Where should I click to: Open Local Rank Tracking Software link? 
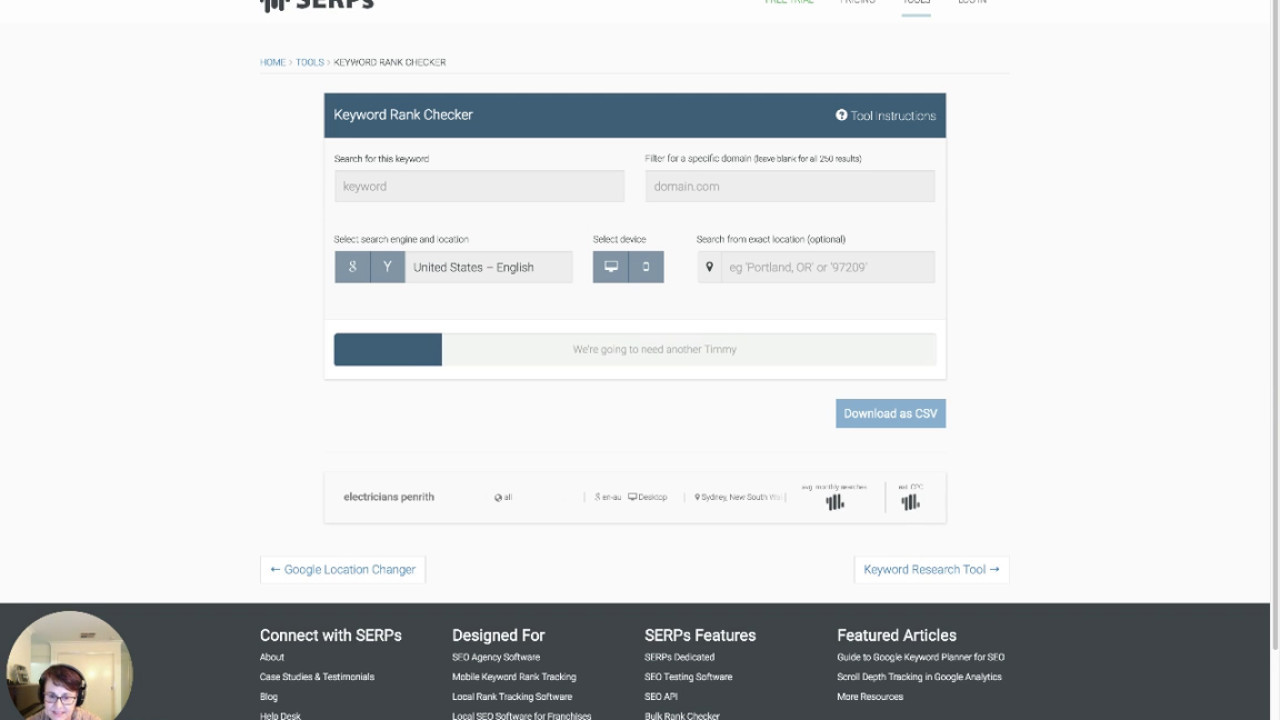pyautogui.click(x=512, y=697)
